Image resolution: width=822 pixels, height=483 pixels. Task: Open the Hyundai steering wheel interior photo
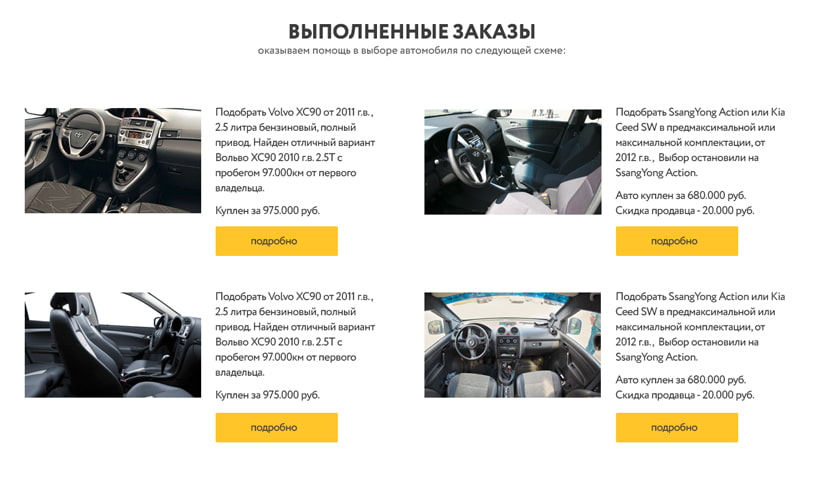point(513,162)
